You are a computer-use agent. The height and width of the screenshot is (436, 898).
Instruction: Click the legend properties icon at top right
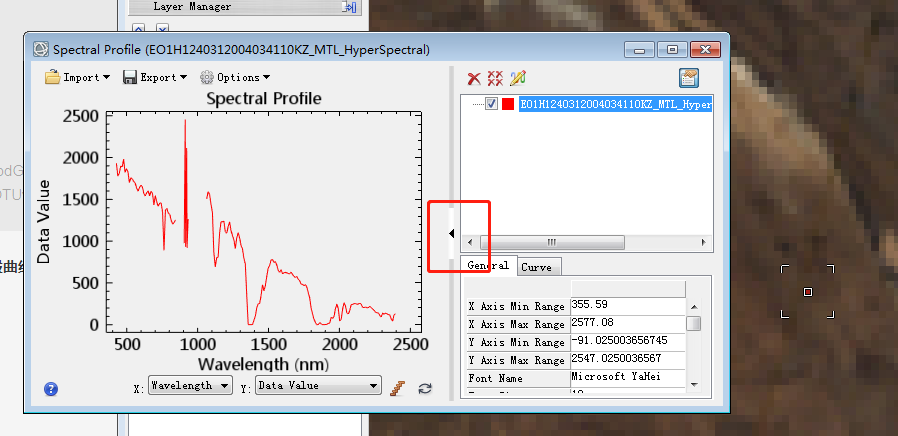(688, 78)
